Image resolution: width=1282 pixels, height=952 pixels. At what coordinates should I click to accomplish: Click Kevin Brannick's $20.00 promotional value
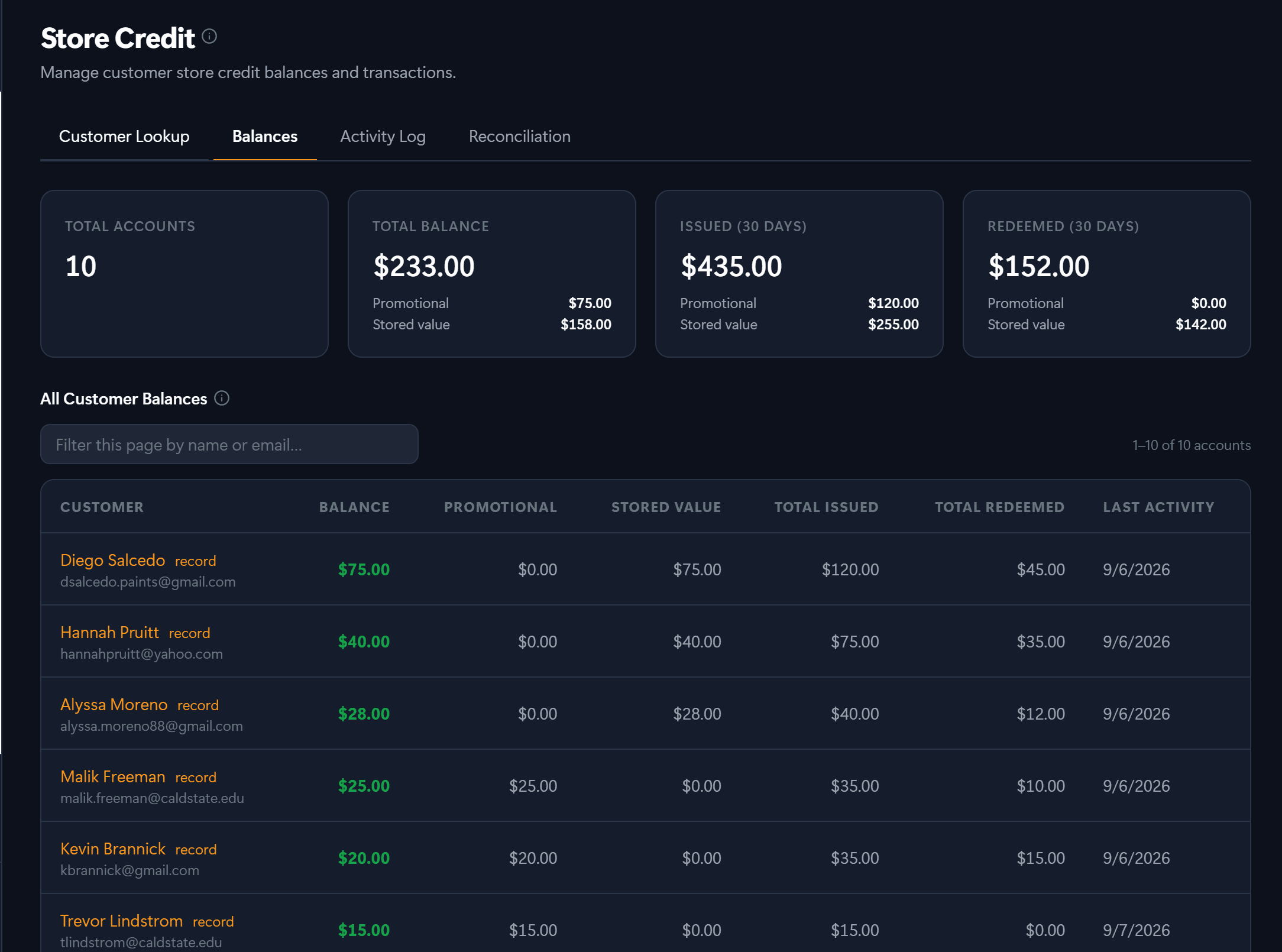(533, 857)
